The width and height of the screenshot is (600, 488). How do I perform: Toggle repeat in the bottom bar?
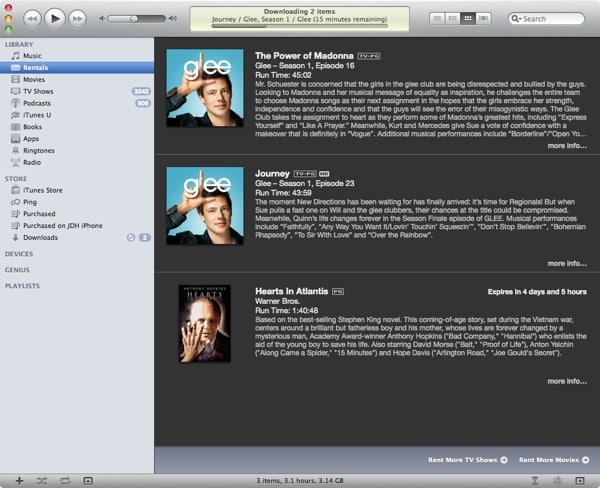[65, 481]
